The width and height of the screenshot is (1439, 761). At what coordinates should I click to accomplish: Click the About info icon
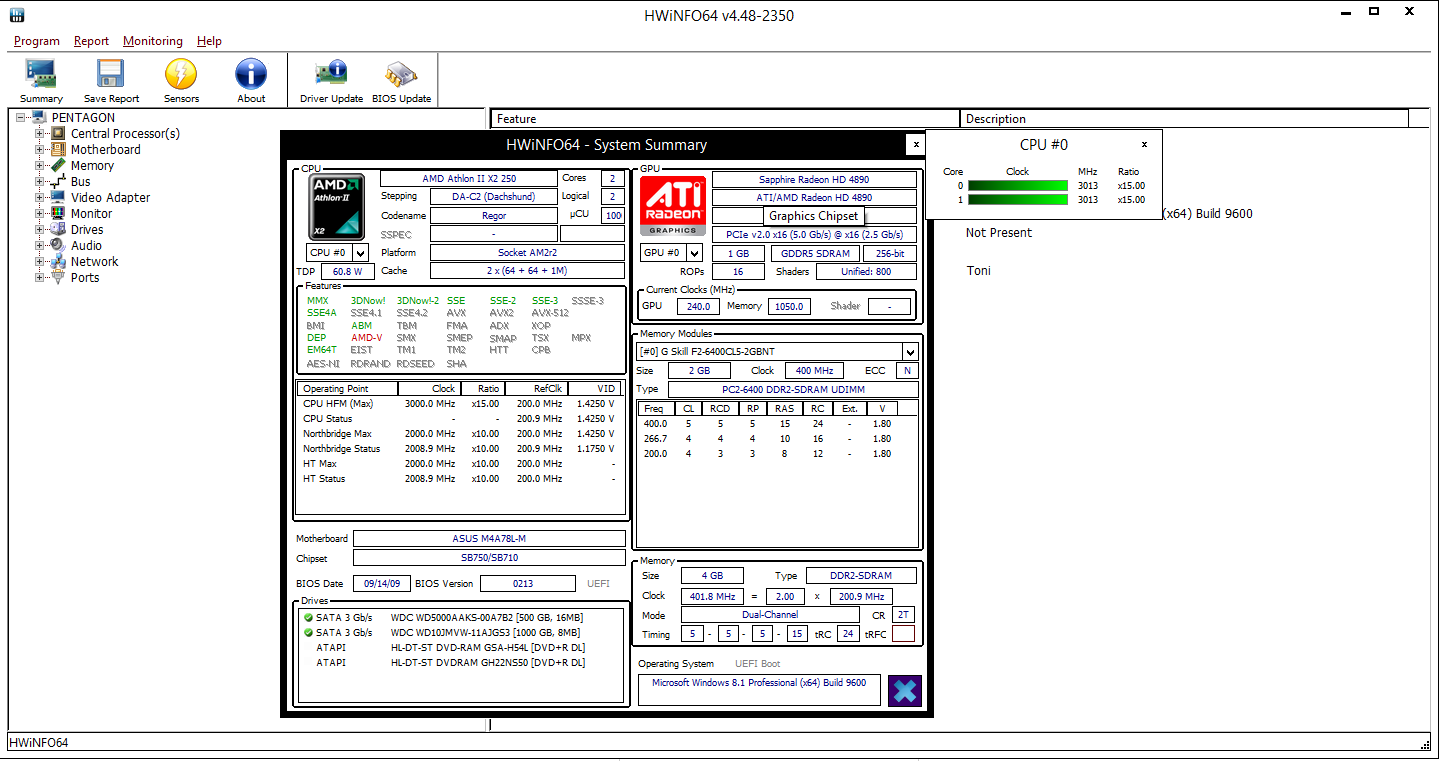(251, 75)
